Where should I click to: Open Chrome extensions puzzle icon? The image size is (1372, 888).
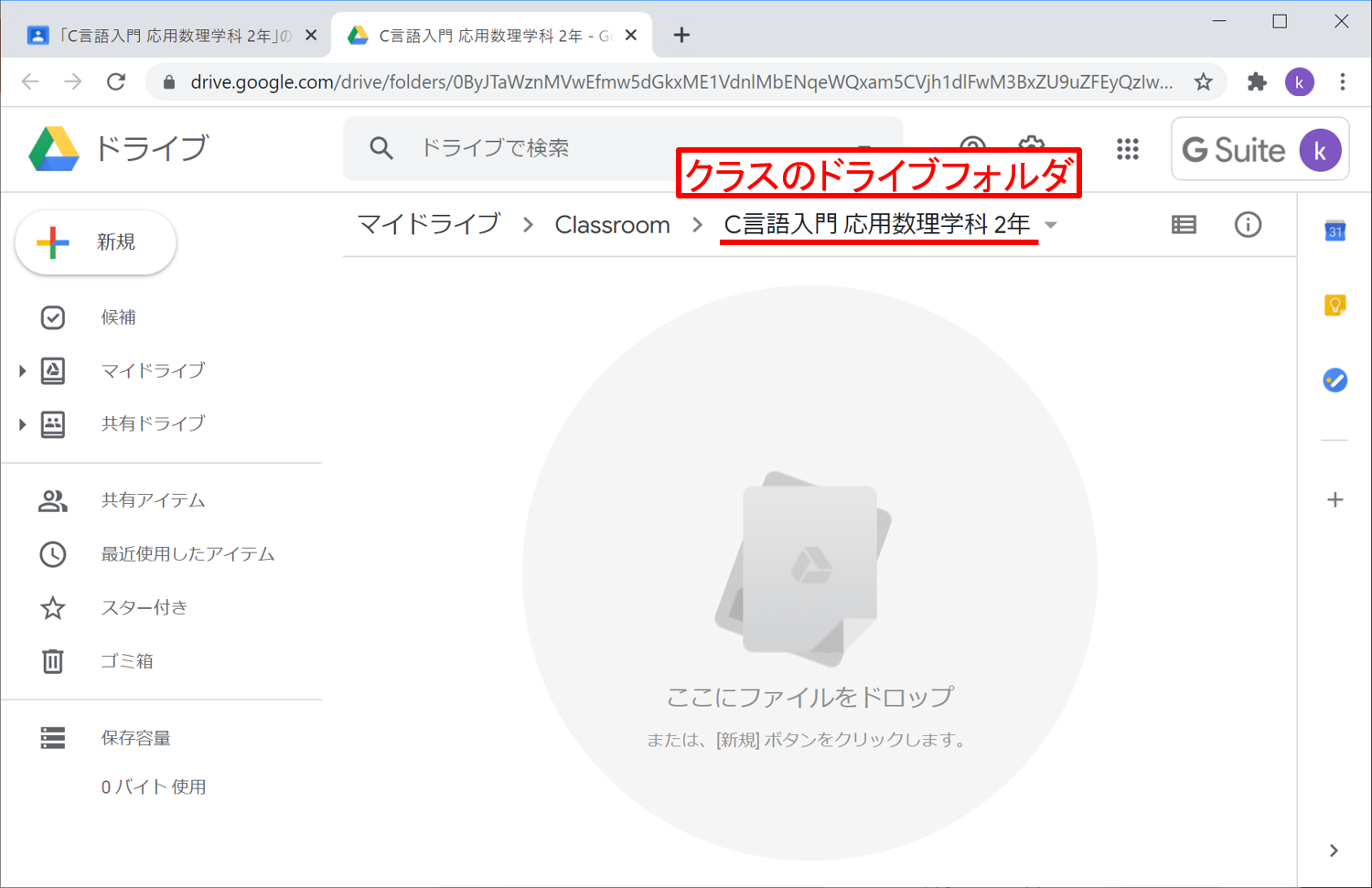[1257, 82]
